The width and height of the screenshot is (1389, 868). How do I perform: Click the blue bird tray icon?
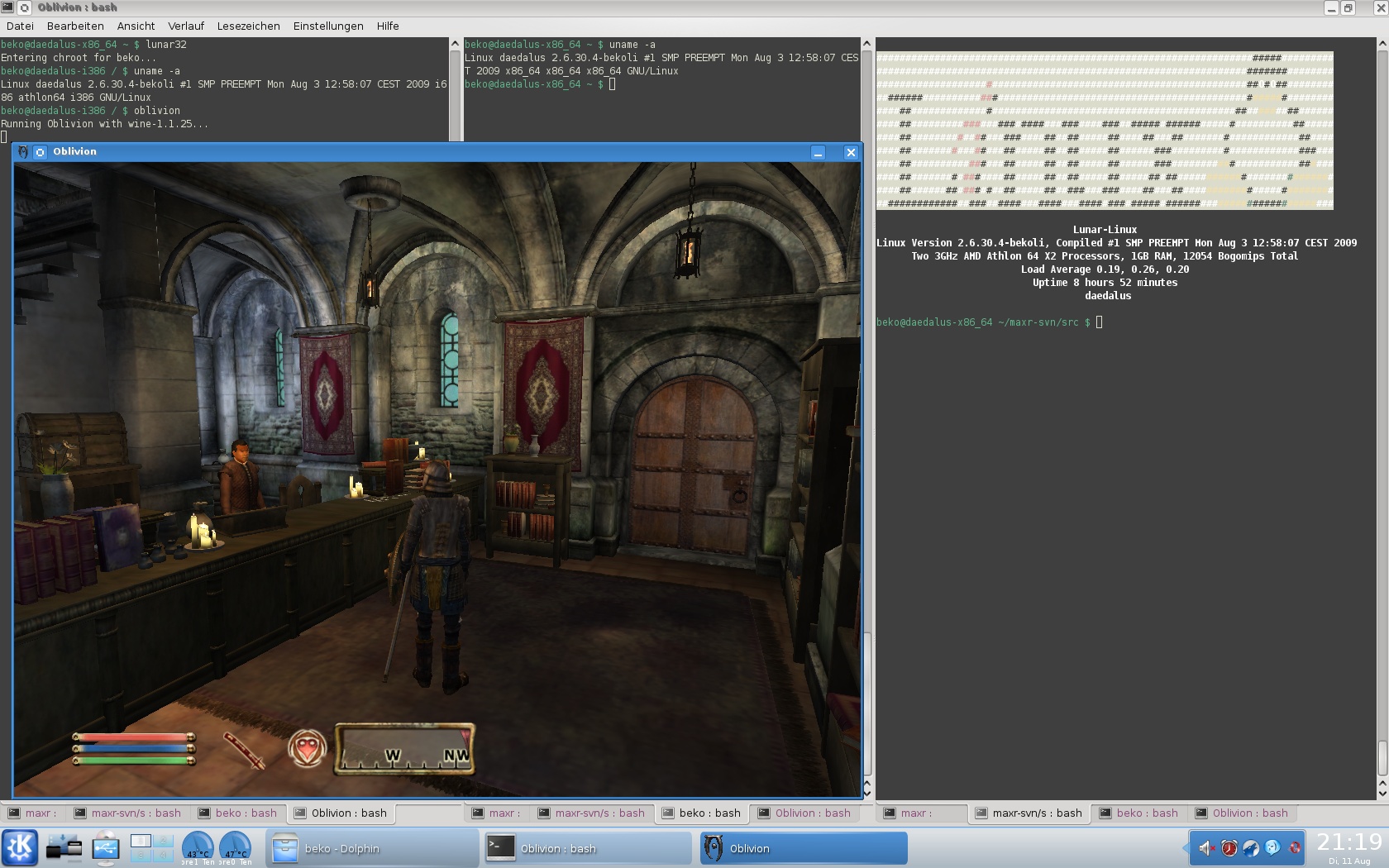tap(1251, 847)
